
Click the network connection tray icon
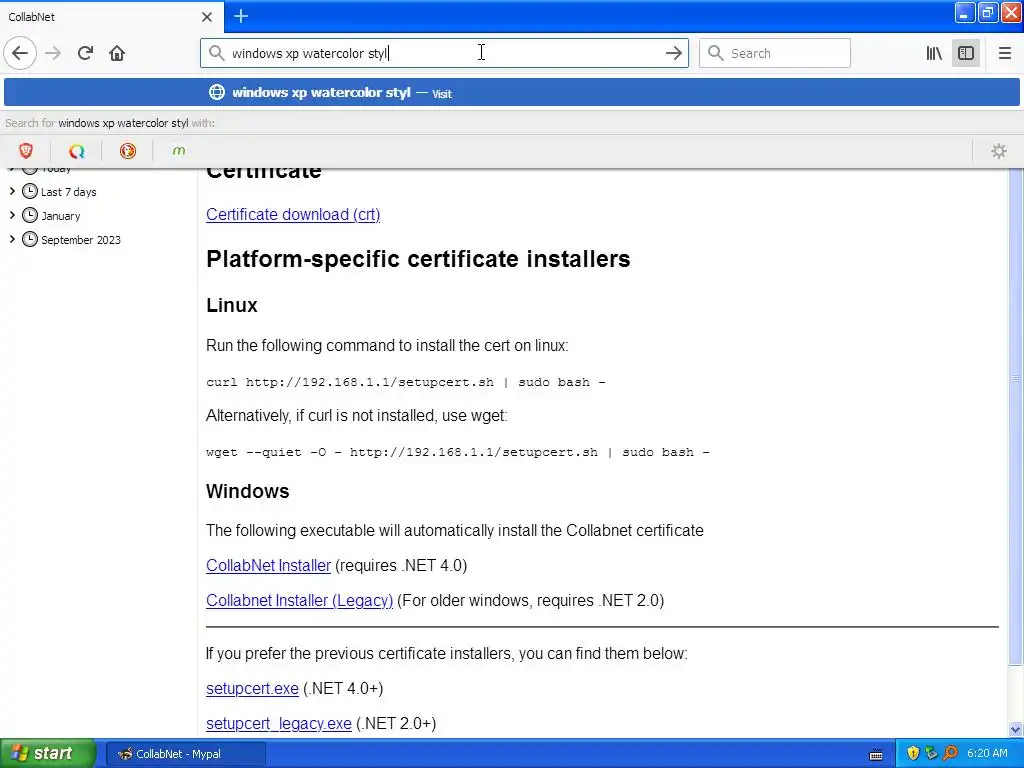coord(931,754)
